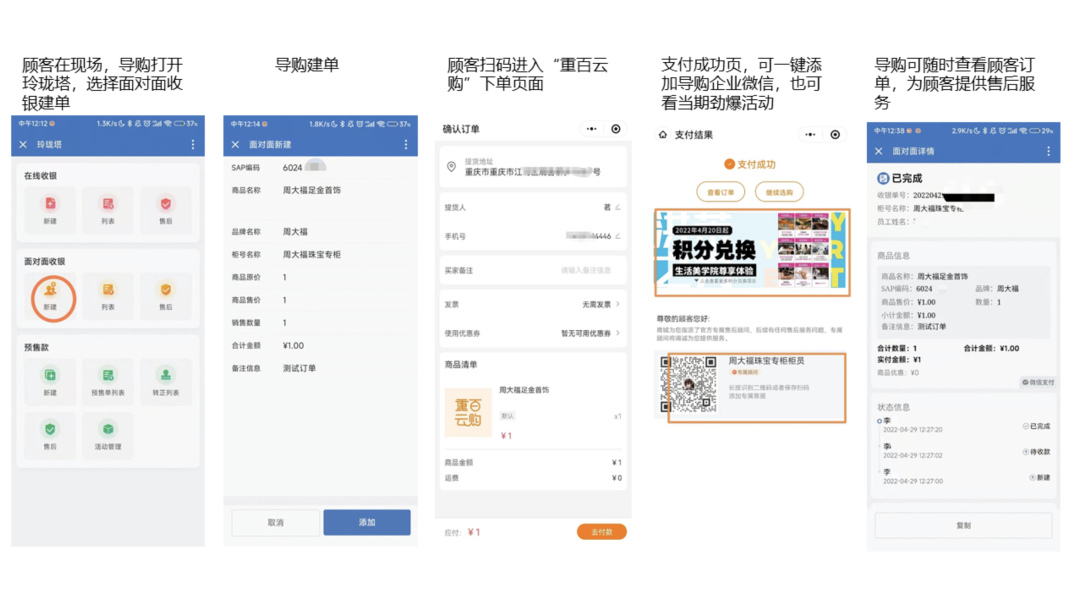Select the 柜号名称 value 周大福珠宝专柜 in 面对面新建
1080x605 pixels.
(x=312, y=255)
